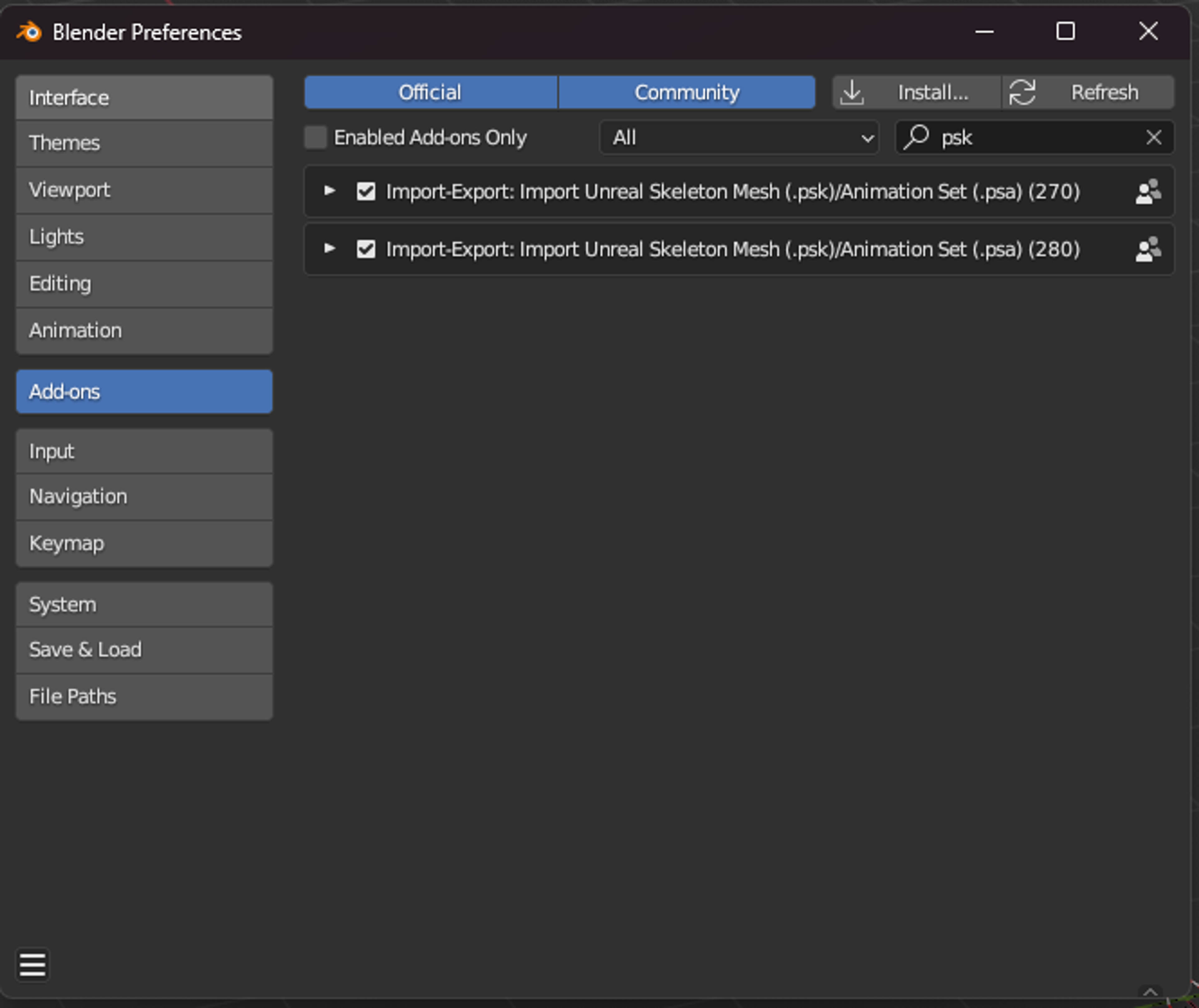1199x1008 pixels.
Task: Open Editing preferences
Action: 144,284
